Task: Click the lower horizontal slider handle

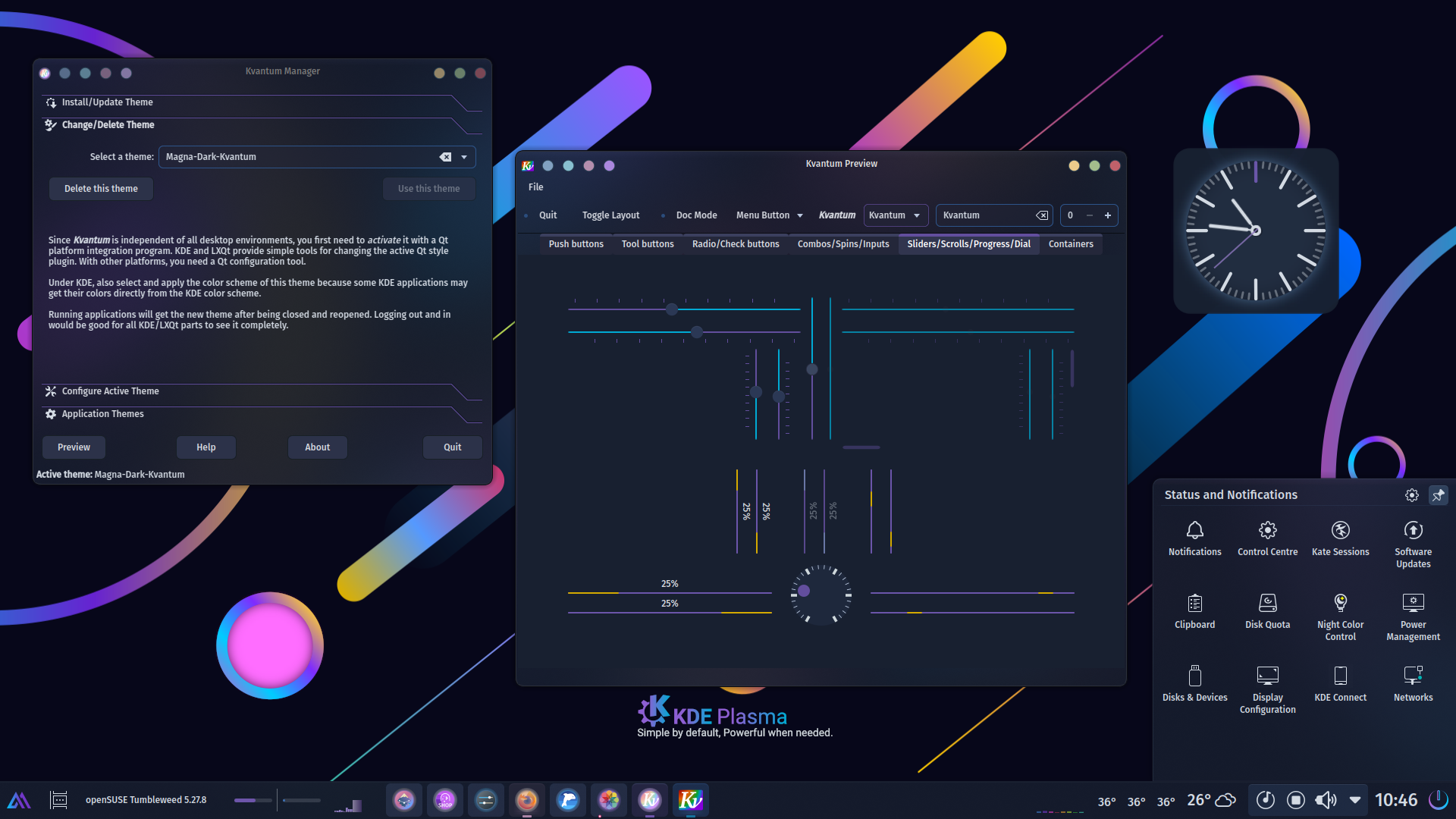Action: pos(697,332)
